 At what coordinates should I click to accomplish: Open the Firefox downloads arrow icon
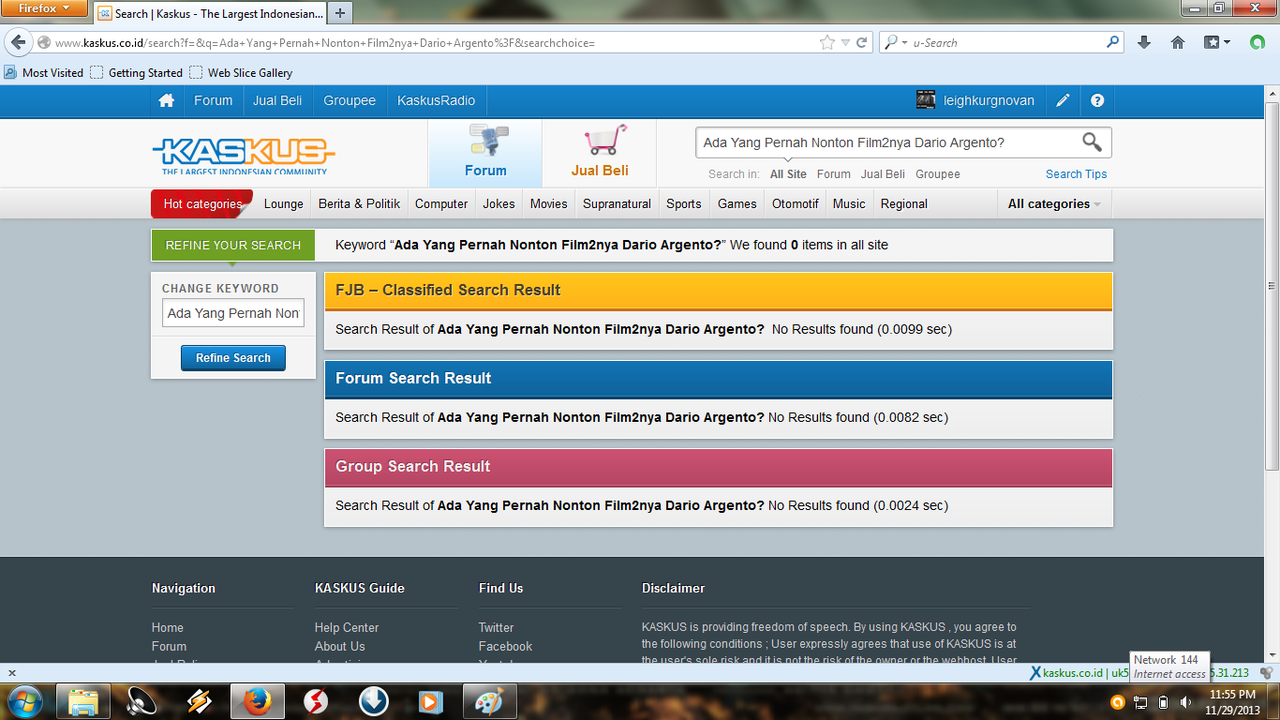1144,43
